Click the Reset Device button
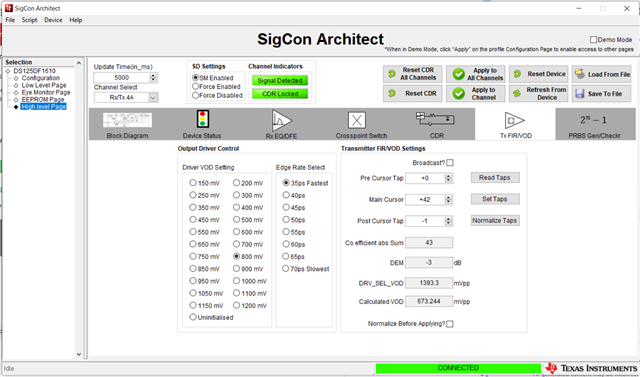 click(538, 74)
